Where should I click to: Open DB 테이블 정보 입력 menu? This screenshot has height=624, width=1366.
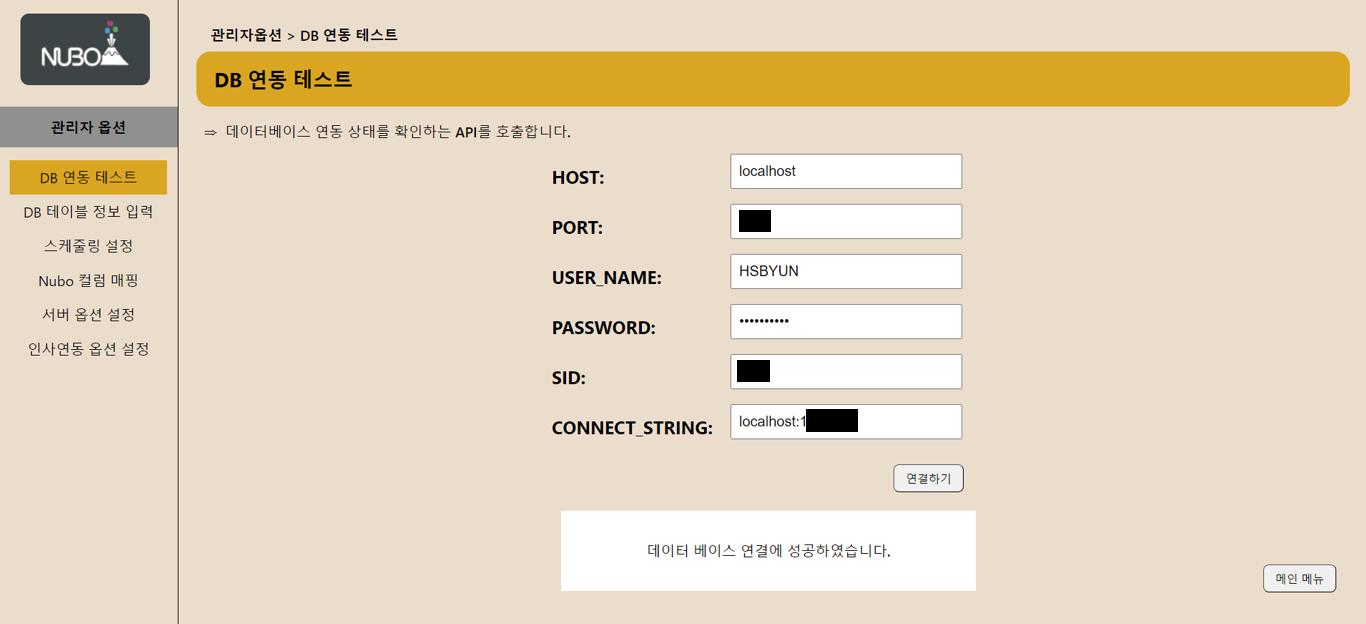click(x=88, y=212)
